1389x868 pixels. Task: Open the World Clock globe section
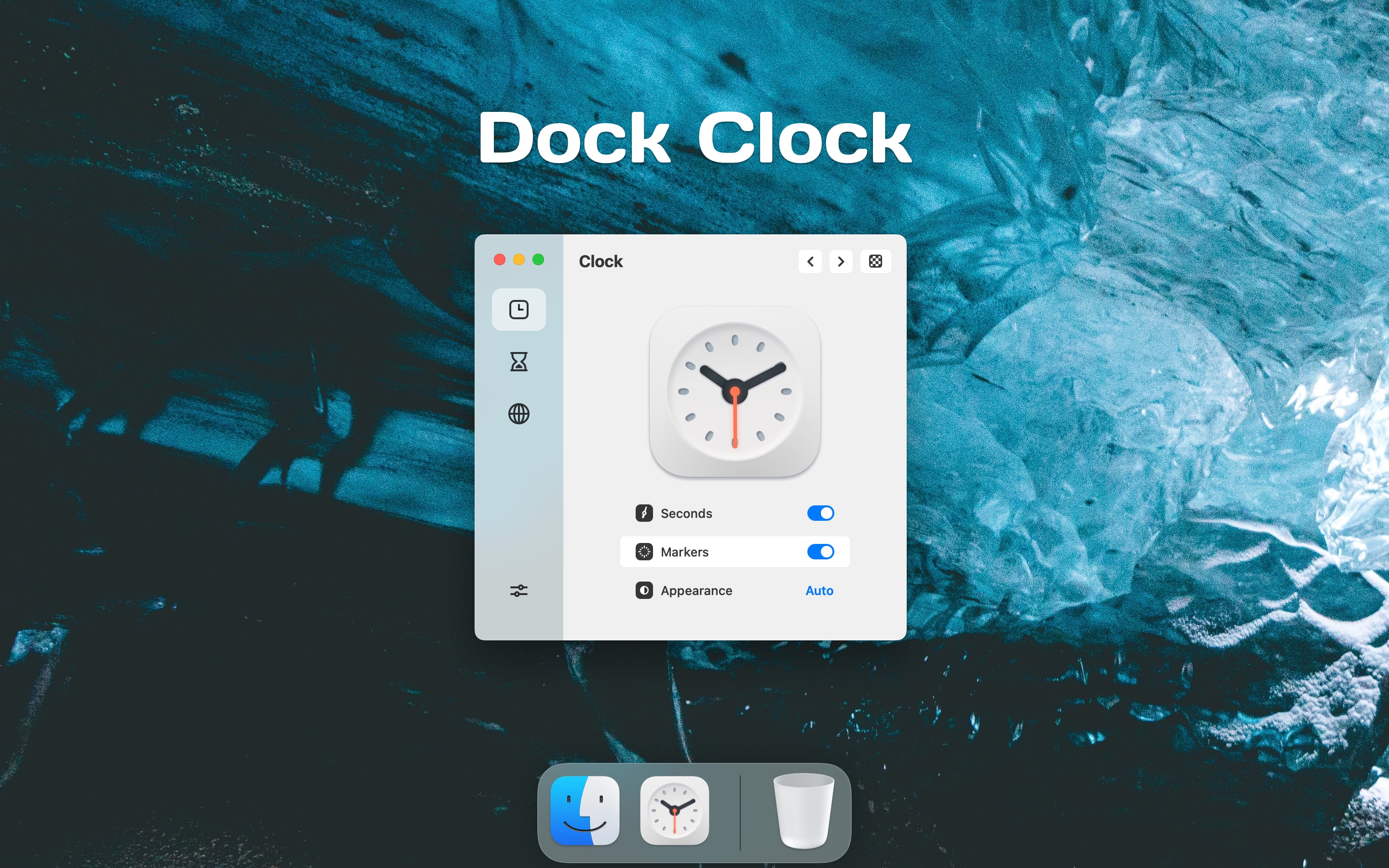pyautogui.click(x=518, y=414)
